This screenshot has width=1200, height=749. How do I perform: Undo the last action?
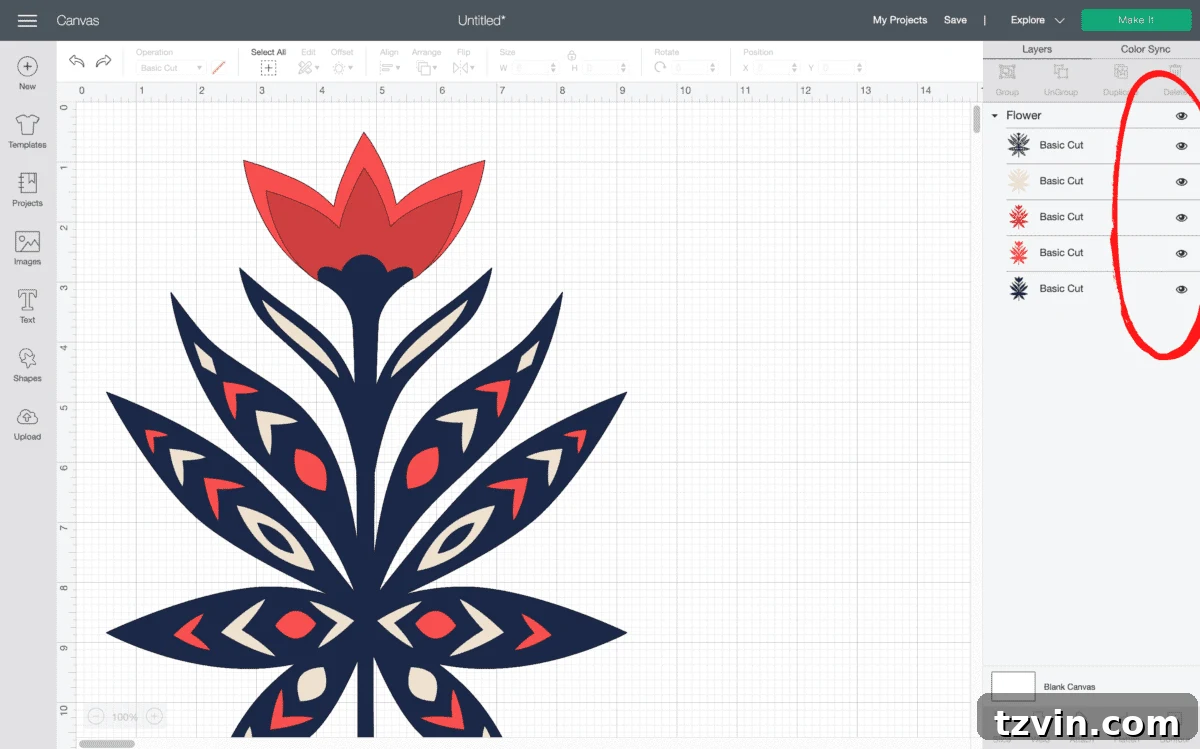point(77,62)
